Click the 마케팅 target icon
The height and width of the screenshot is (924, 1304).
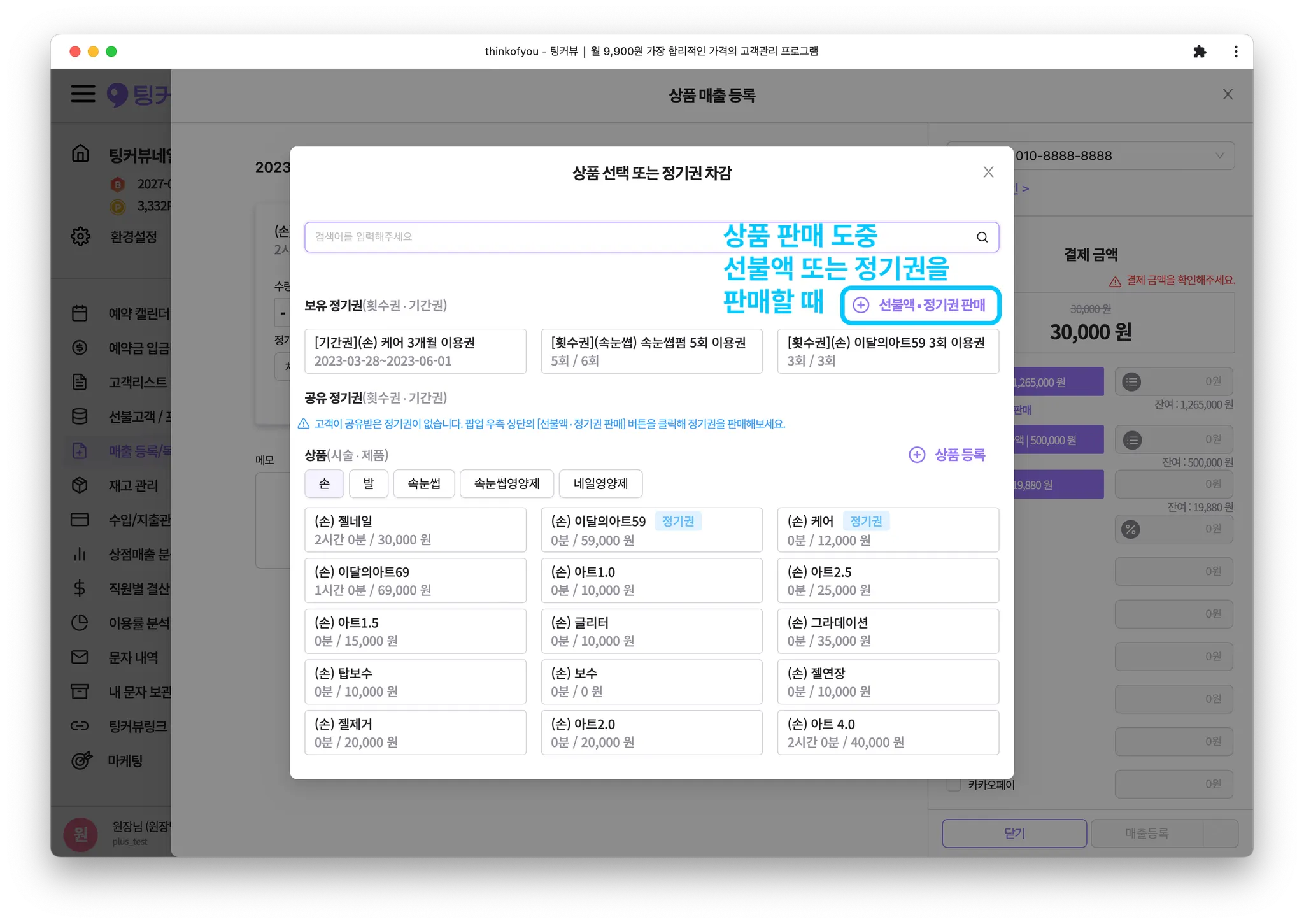pyautogui.click(x=81, y=760)
